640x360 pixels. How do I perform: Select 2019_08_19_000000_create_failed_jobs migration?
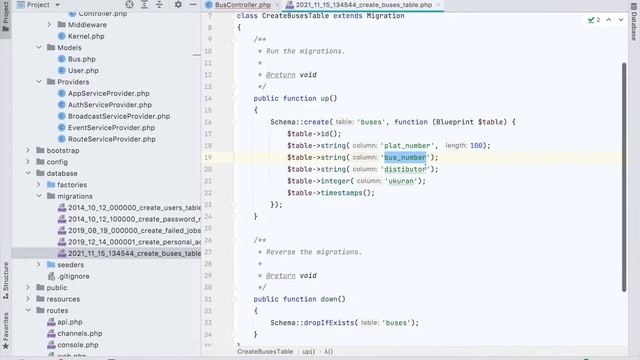pos(134,230)
